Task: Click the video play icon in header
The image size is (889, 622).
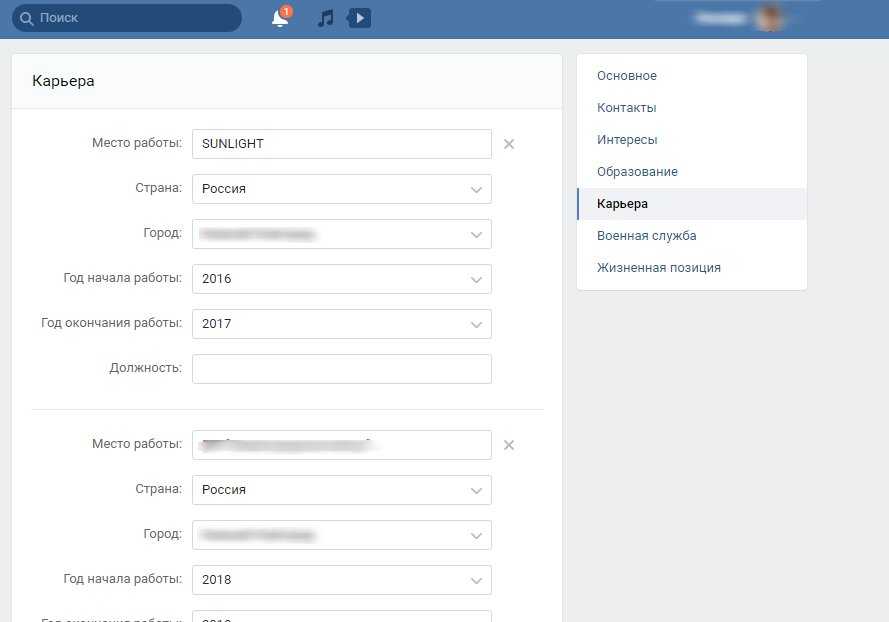Action: click(x=358, y=18)
